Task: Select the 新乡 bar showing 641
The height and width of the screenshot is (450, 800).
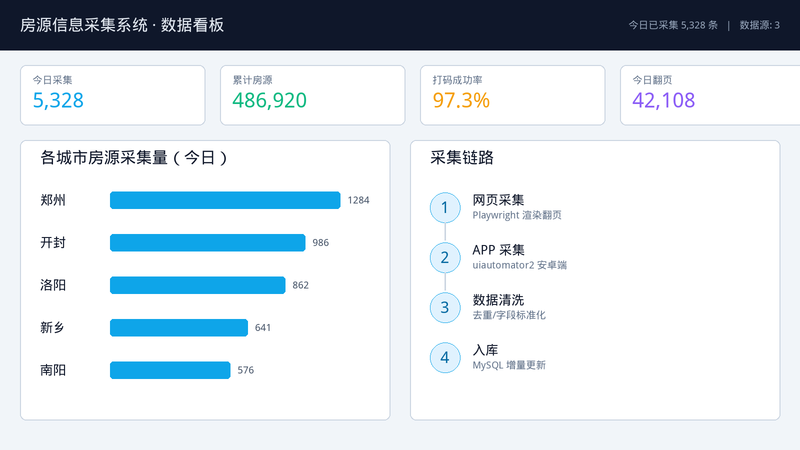Action: 179,328
